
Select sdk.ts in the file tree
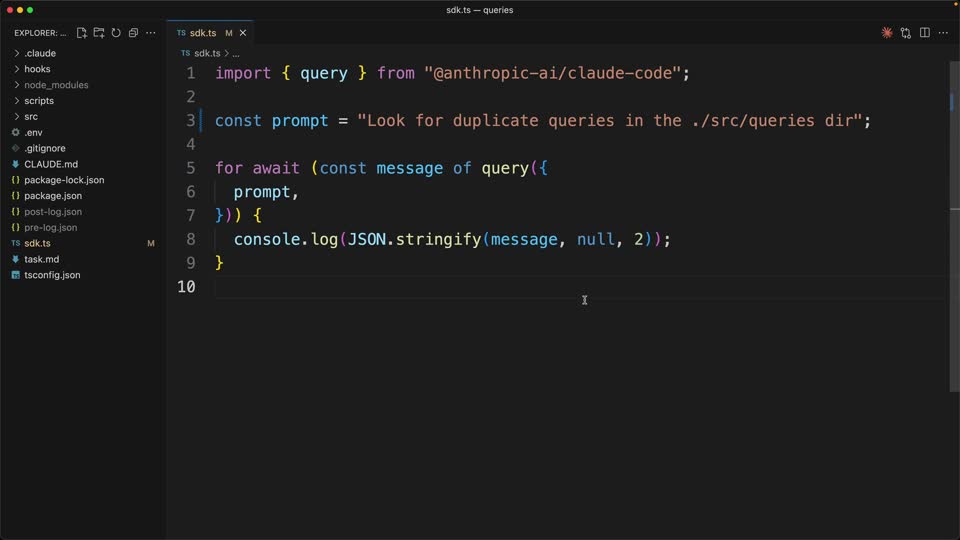pyautogui.click(x=83, y=244)
